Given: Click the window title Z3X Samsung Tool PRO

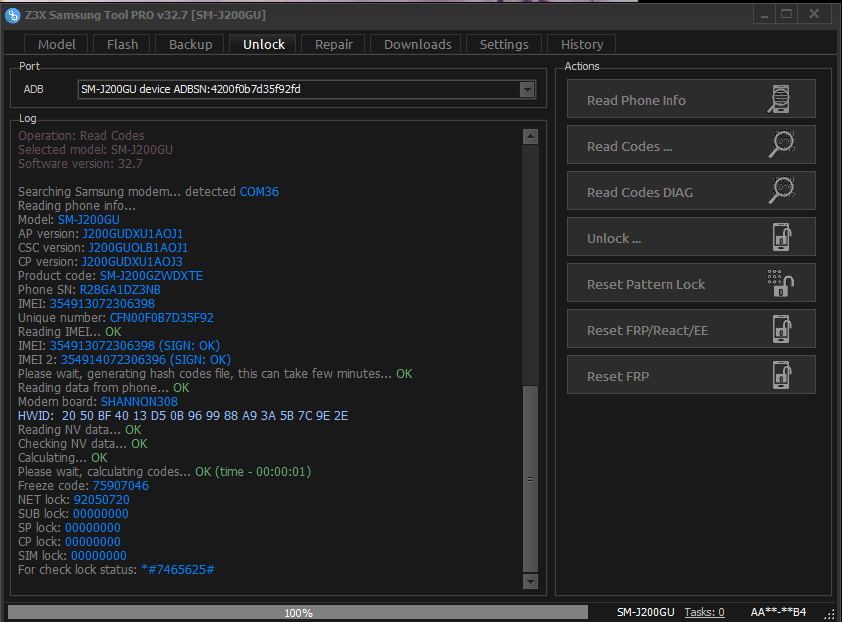Looking at the screenshot, I should [145, 15].
